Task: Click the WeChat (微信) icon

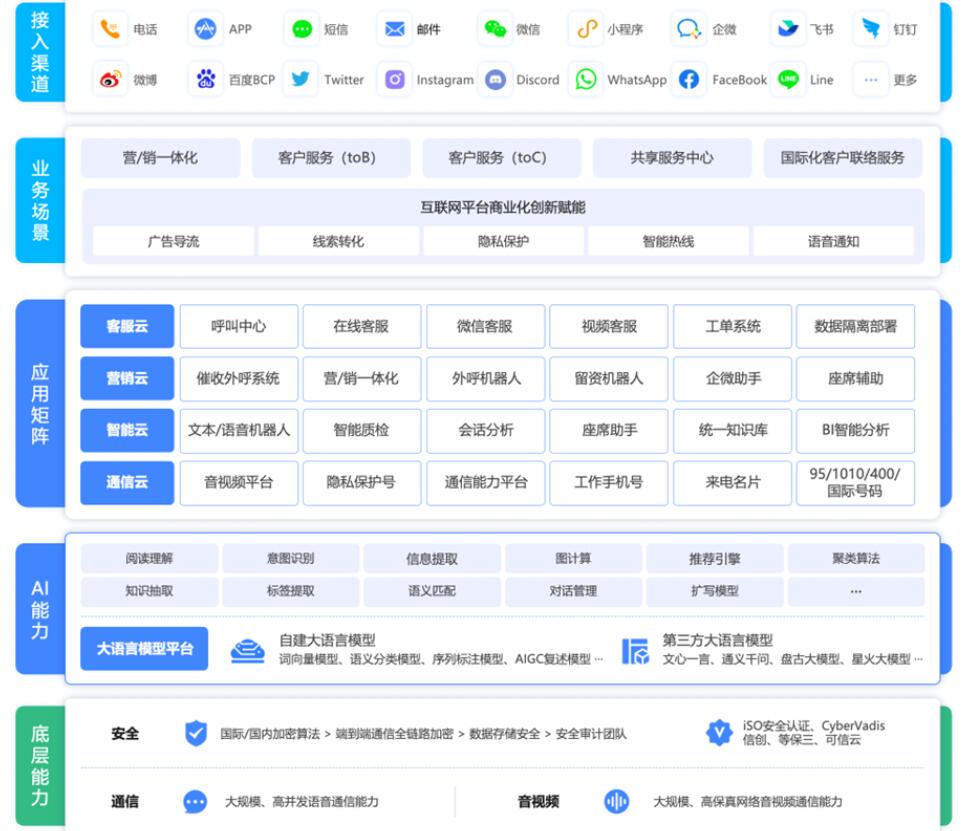Action: tap(495, 29)
